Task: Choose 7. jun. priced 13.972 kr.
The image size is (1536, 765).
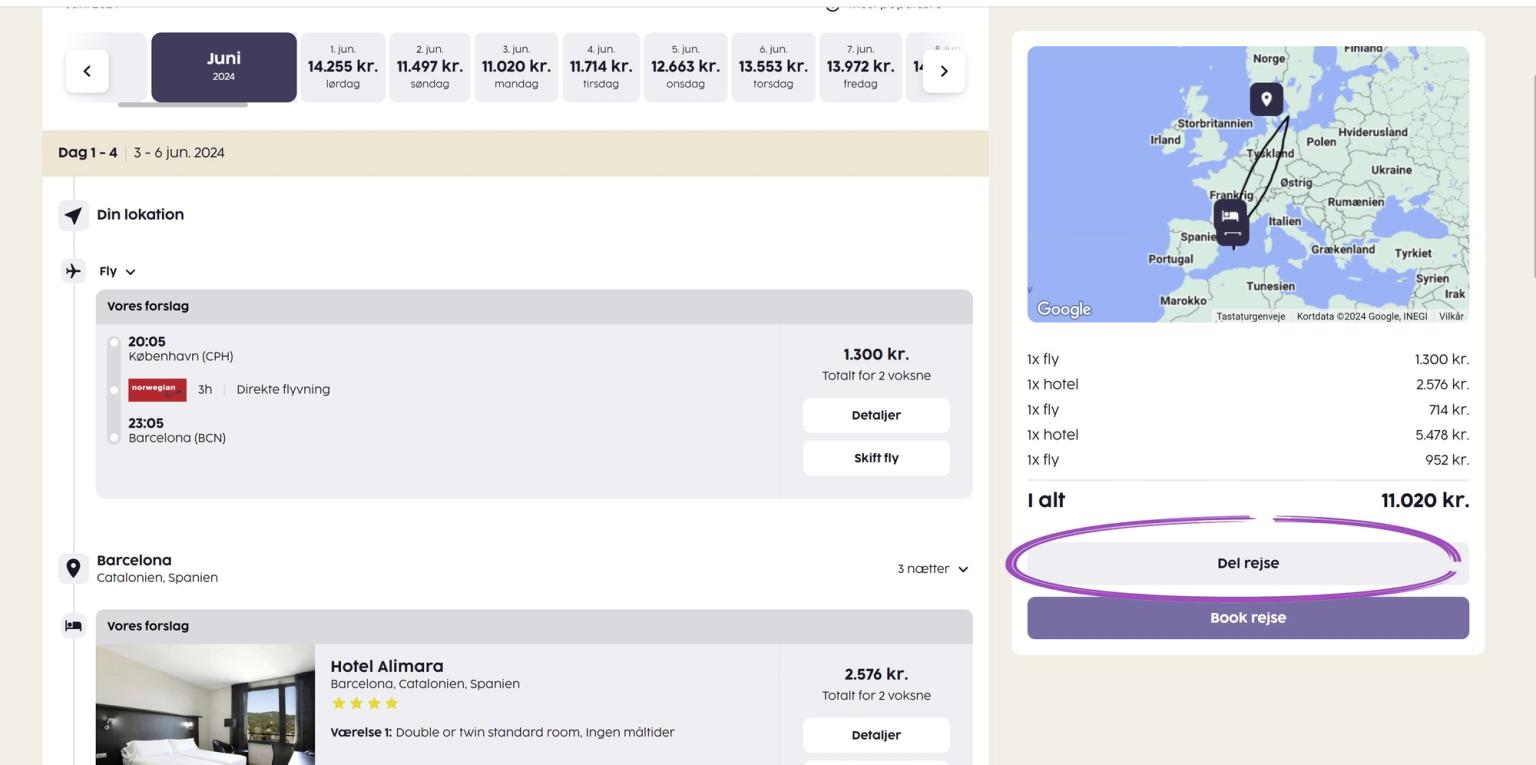Action: (x=860, y=67)
